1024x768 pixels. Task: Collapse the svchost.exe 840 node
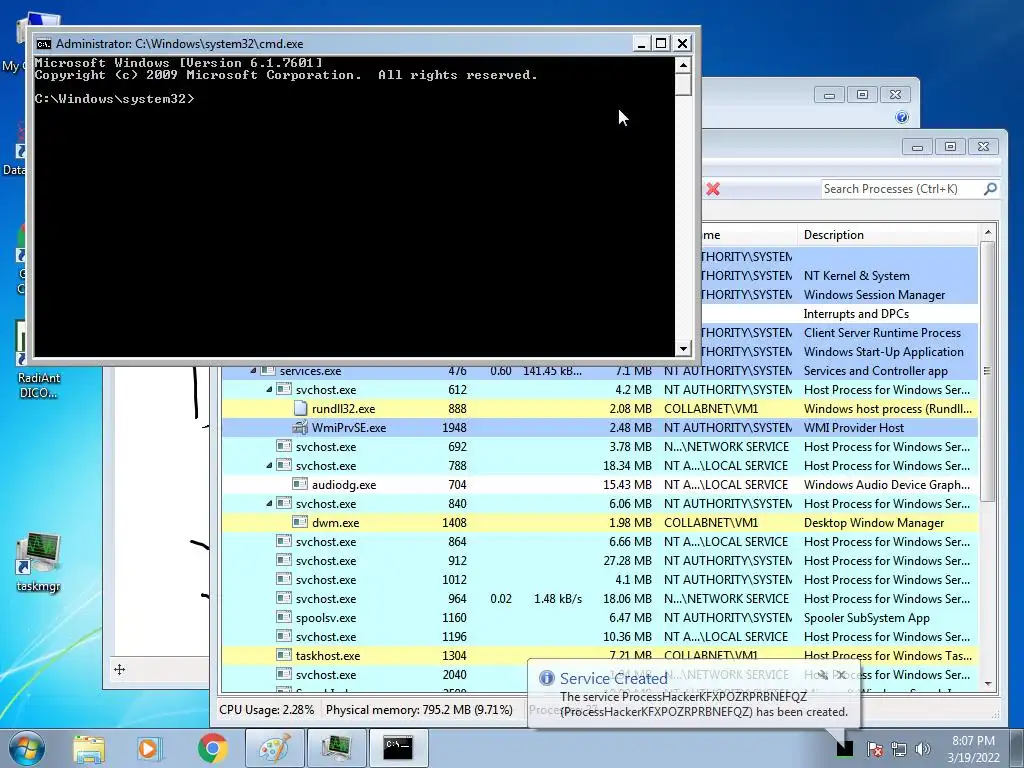(269, 504)
